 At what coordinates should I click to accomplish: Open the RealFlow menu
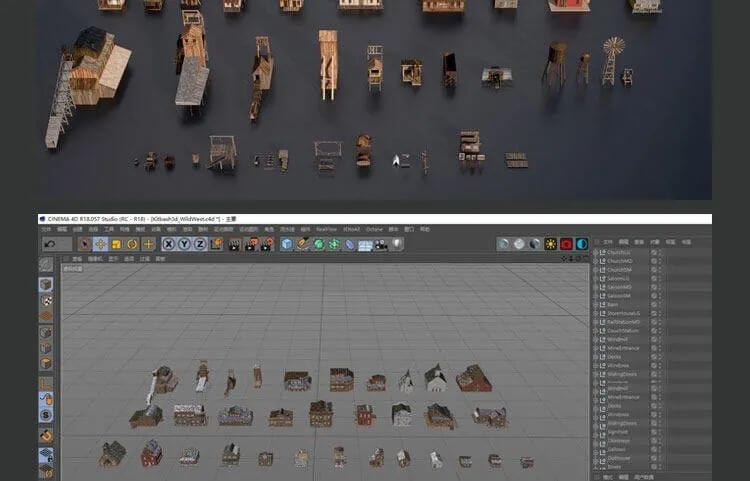pos(326,229)
